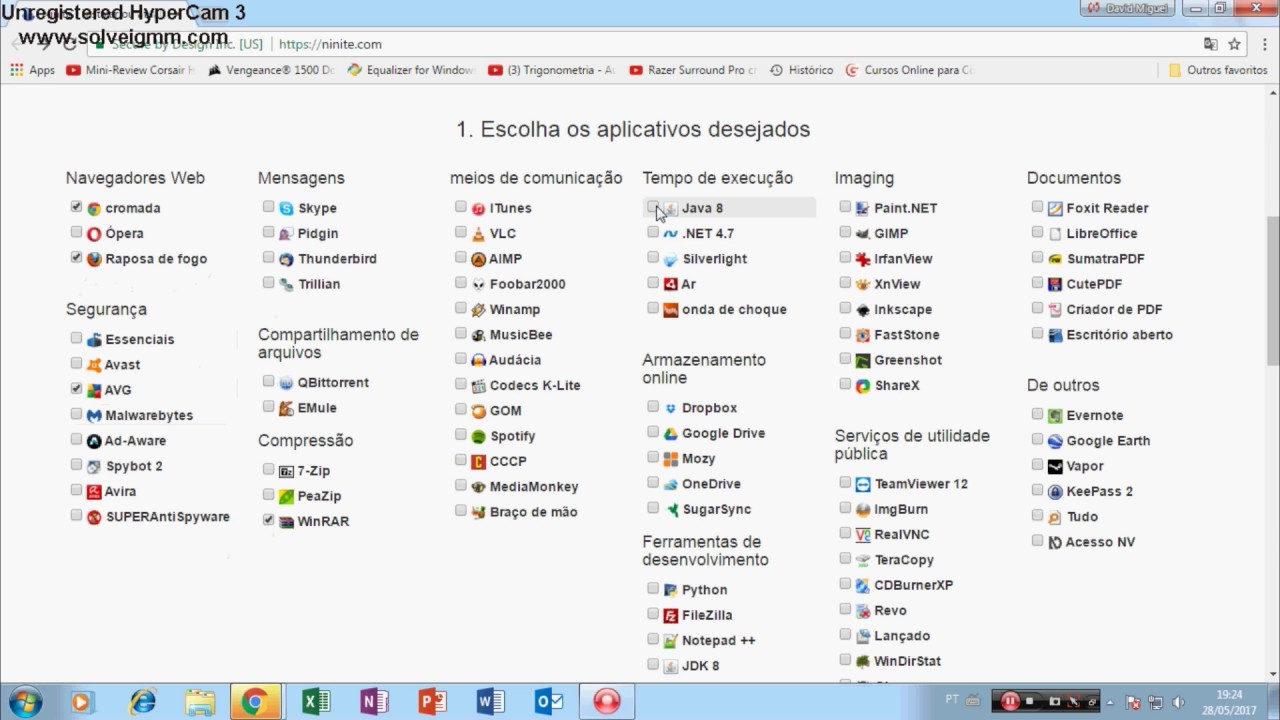Screen dimensions: 1280x720
Task: Tick the Pidgin checkbox
Action: click(268, 232)
